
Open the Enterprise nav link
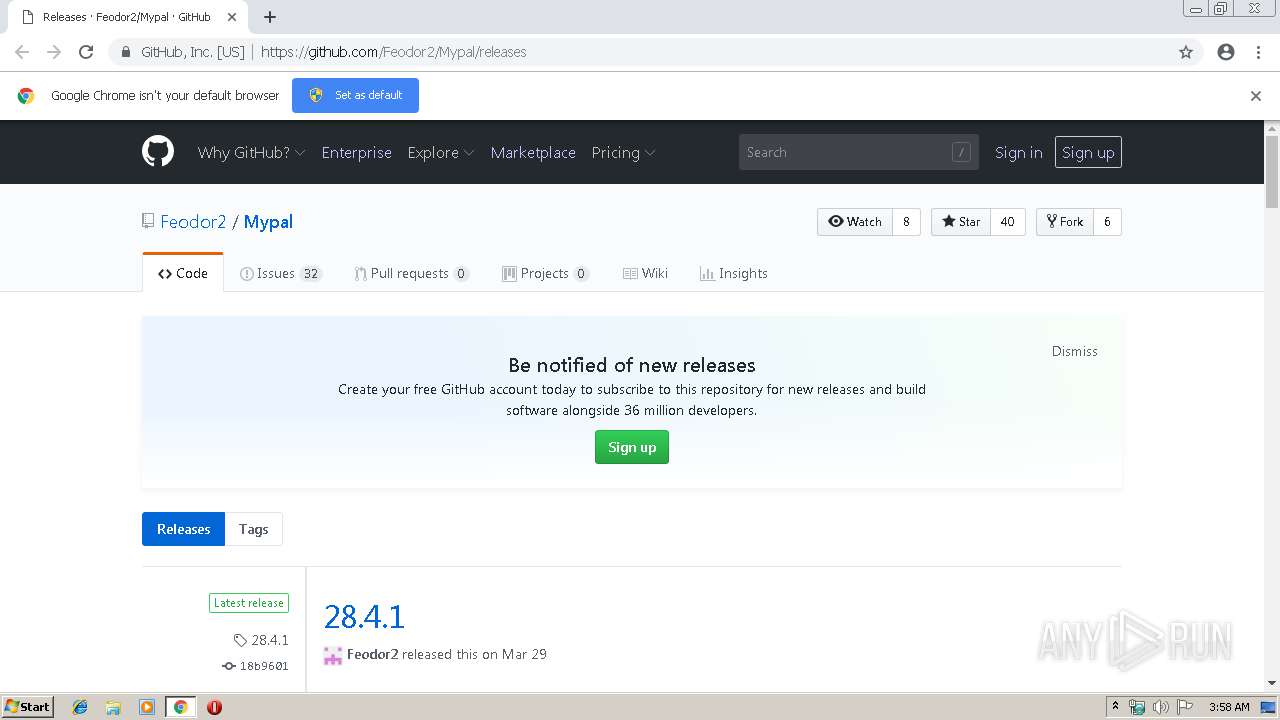[356, 152]
